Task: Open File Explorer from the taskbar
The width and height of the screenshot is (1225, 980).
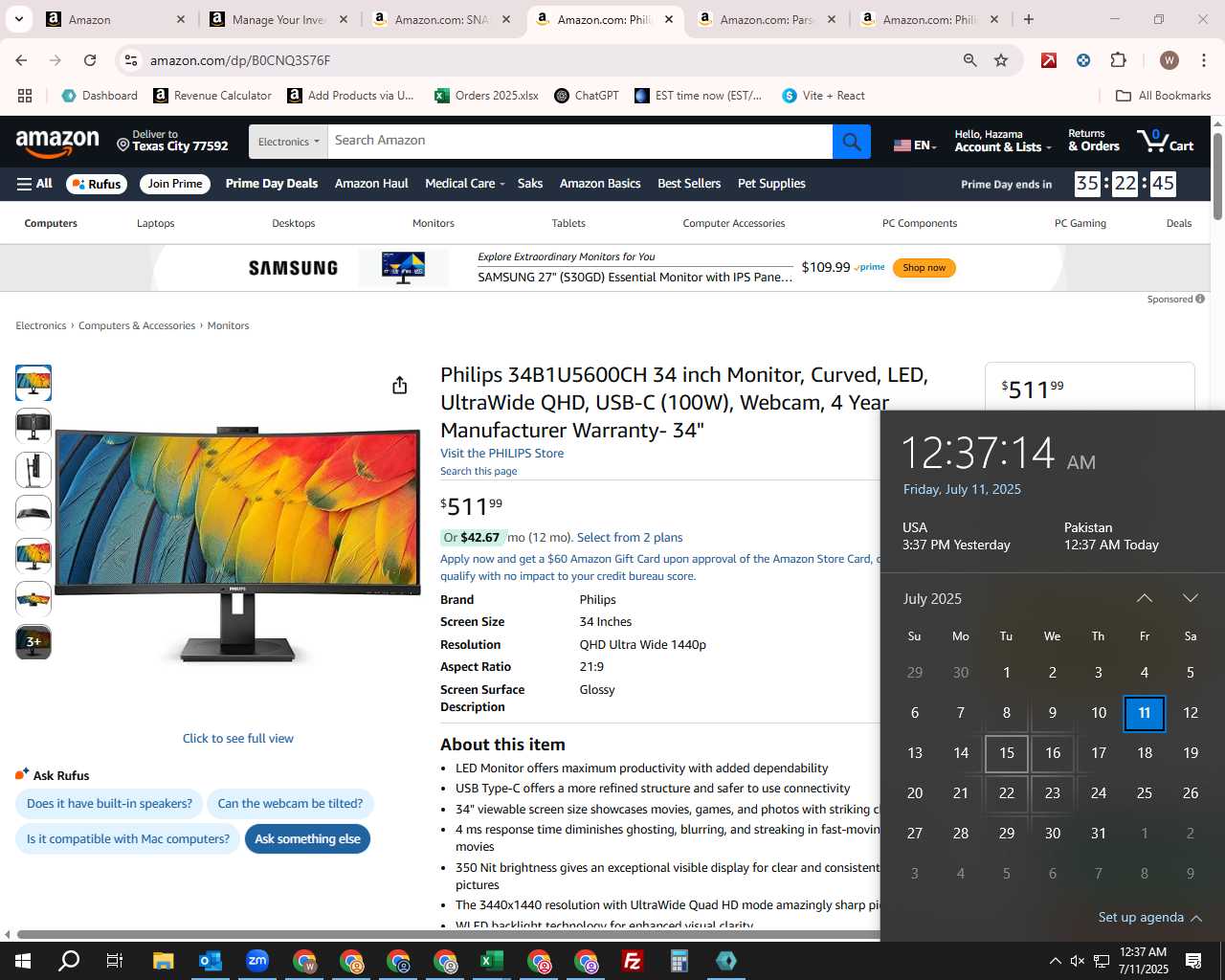Action: [163, 961]
